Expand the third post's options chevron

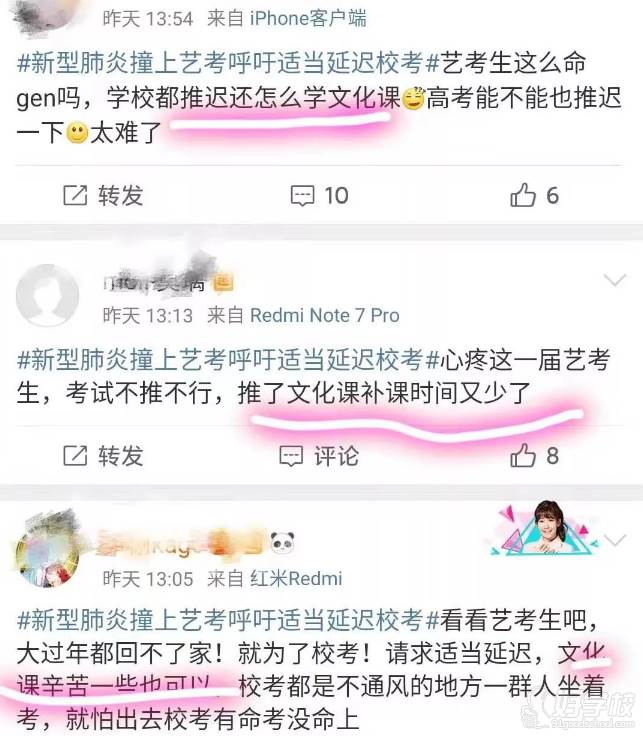click(x=615, y=540)
